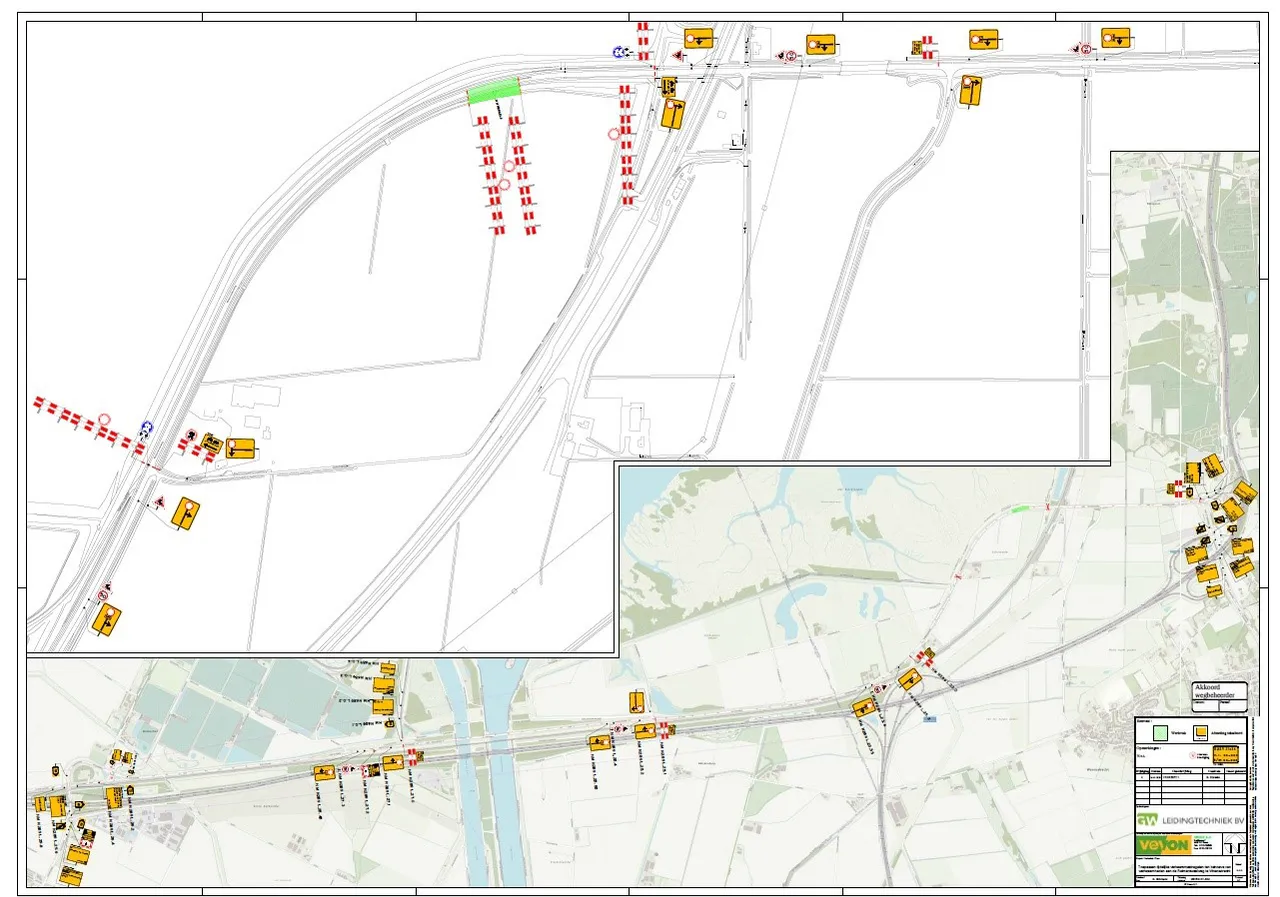The image size is (1280, 897).
Task: Click the small blue marker on the overview map
Action: click(931, 719)
